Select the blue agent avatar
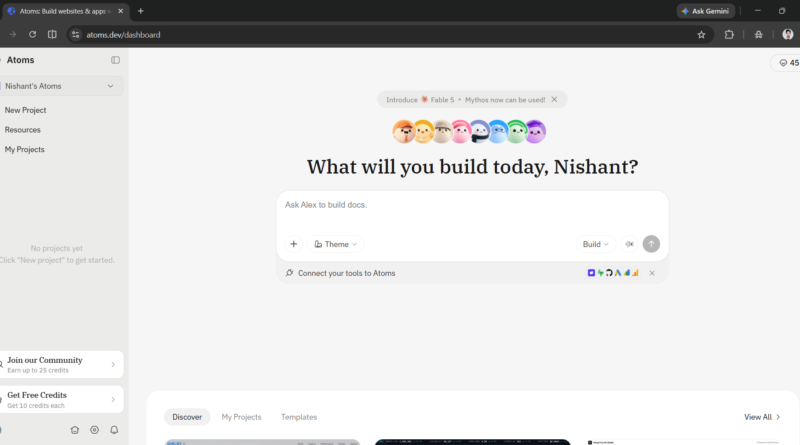Image resolution: width=800 pixels, height=445 pixels. point(498,132)
